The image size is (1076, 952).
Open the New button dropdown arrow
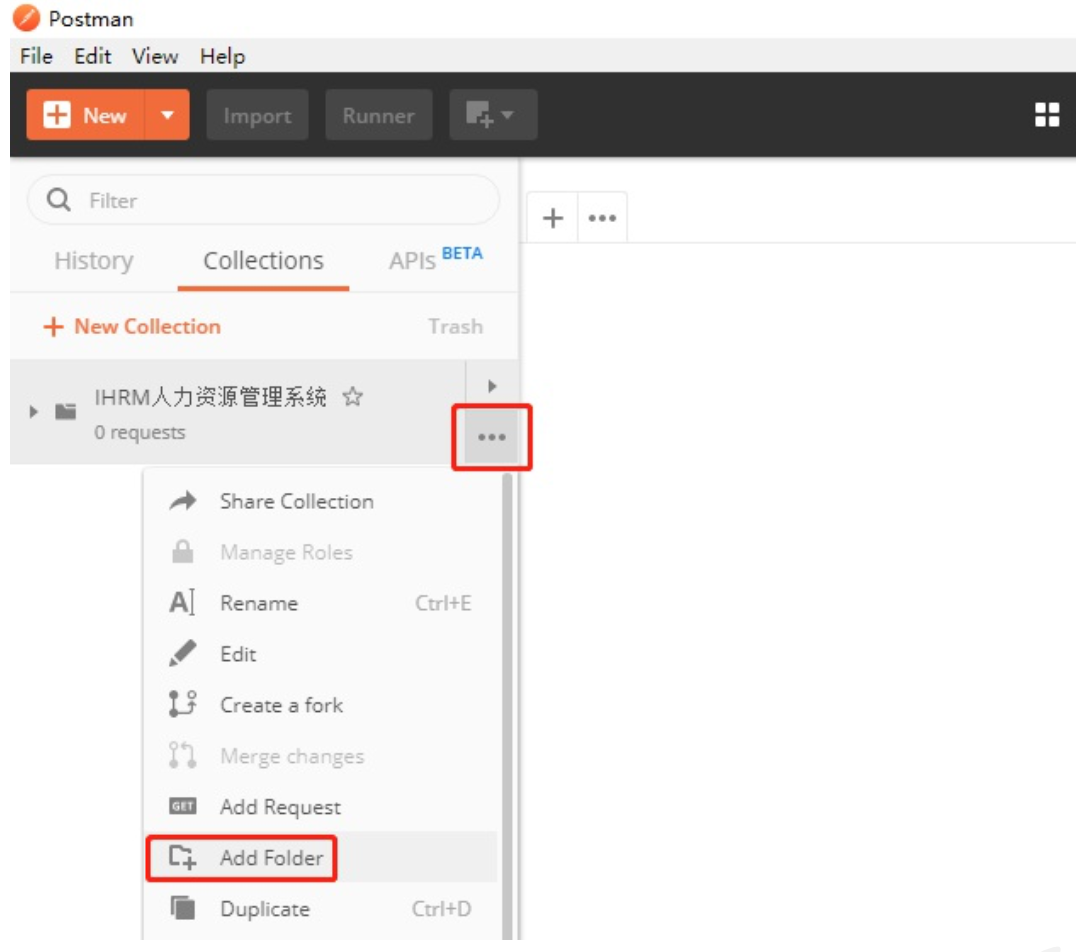[x=167, y=115]
